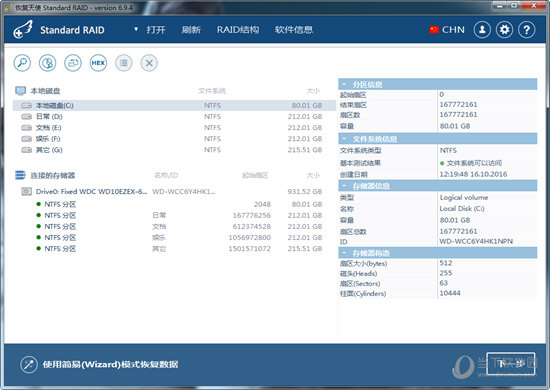This screenshot has width=550, height=390.
Task: Click the question mark help icon
Action: click(526, 30)
